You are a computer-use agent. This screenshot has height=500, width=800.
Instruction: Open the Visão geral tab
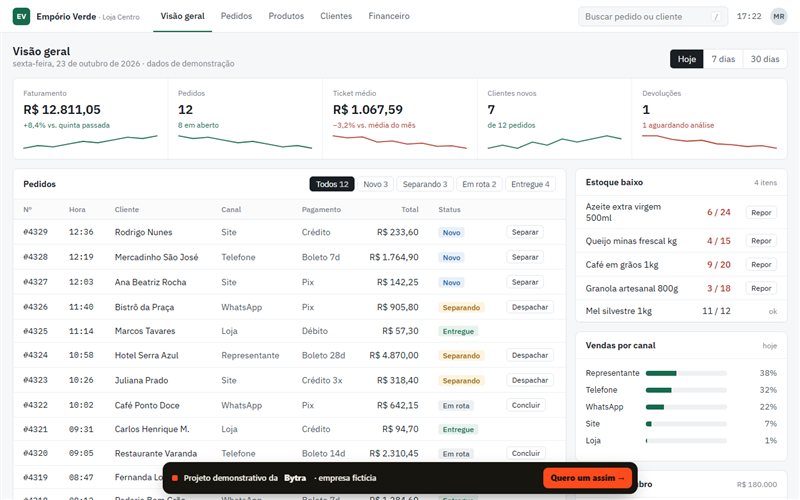pyautogui.click(x=183, y=16)
